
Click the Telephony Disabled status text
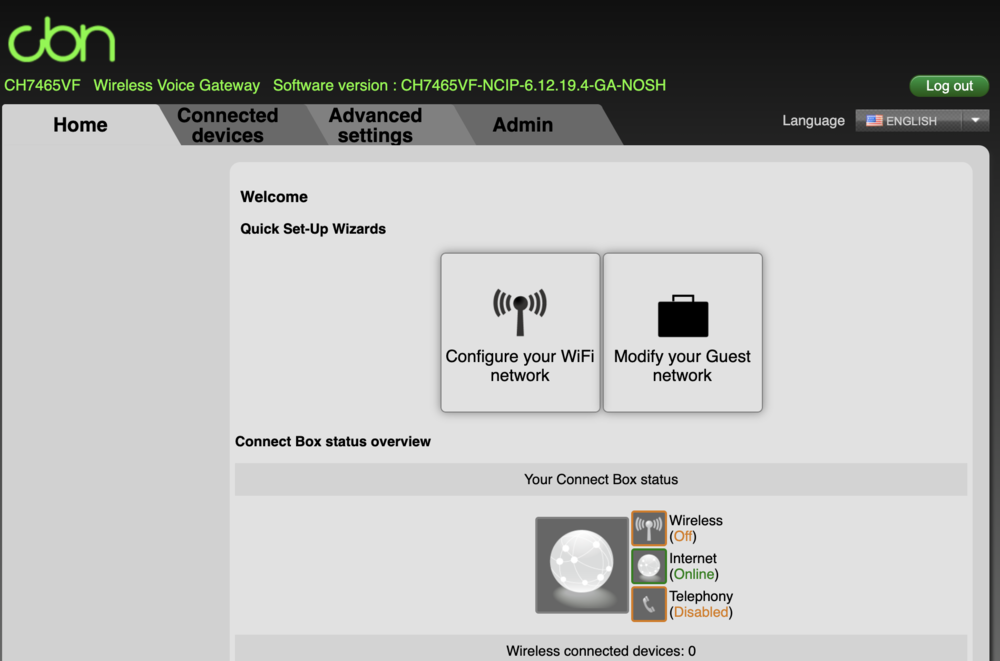(700, 612)
